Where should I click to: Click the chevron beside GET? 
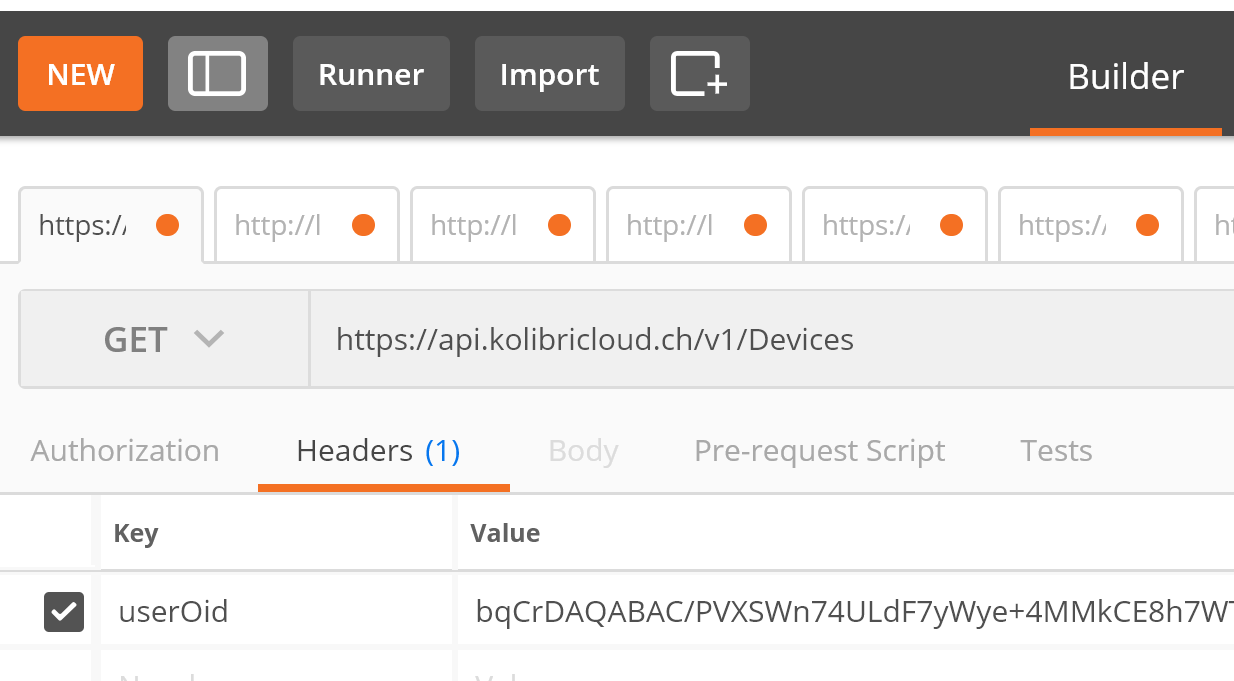[208, 339]
